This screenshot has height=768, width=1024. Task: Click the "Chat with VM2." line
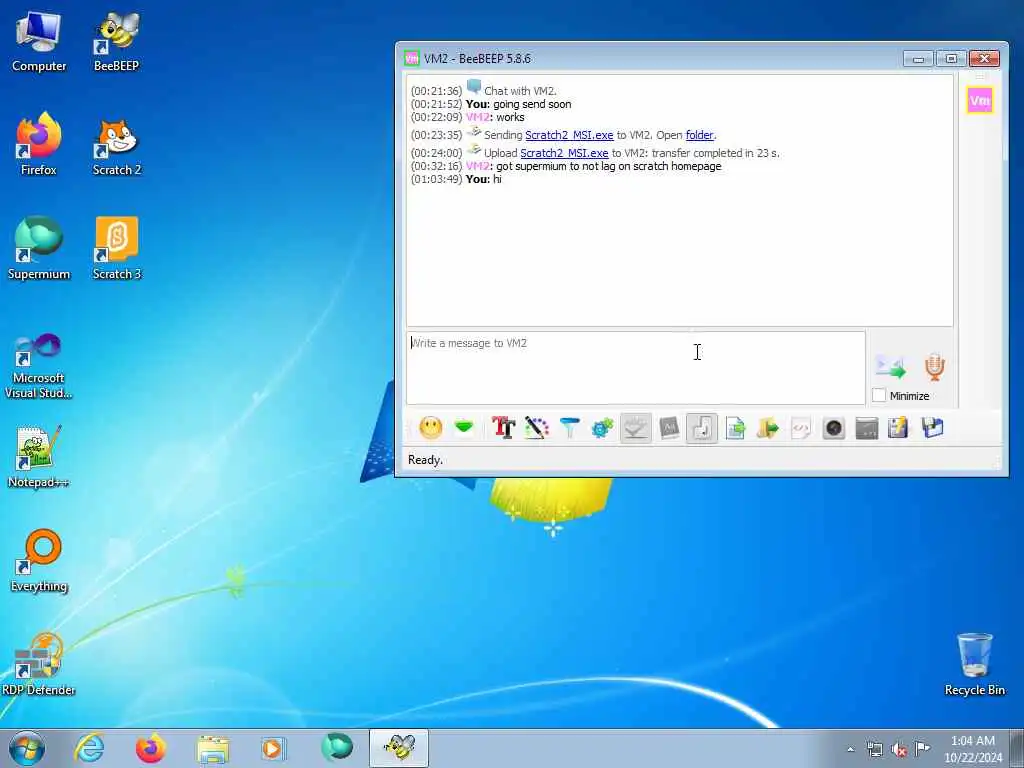(x=520, y=91)
